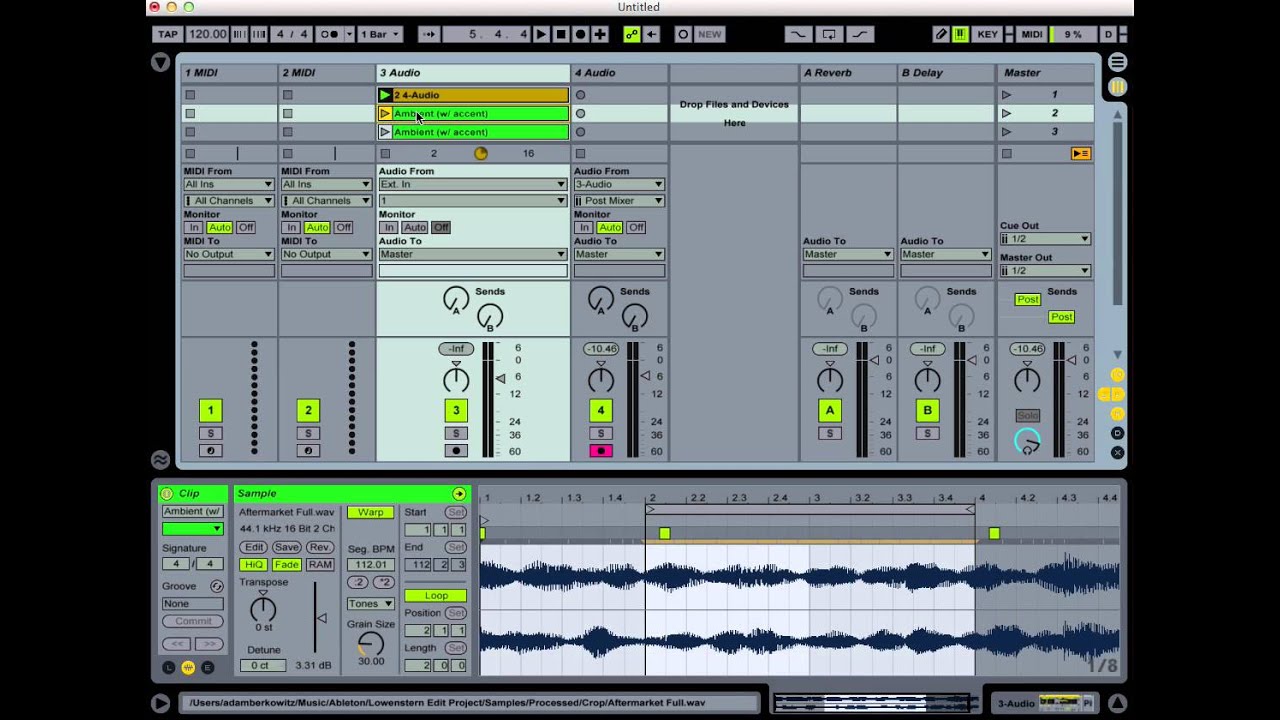Viewport: 1280px width, 720px height.
Task: Click the Seg. BPM 112.01 field
Action: [370, 564]
